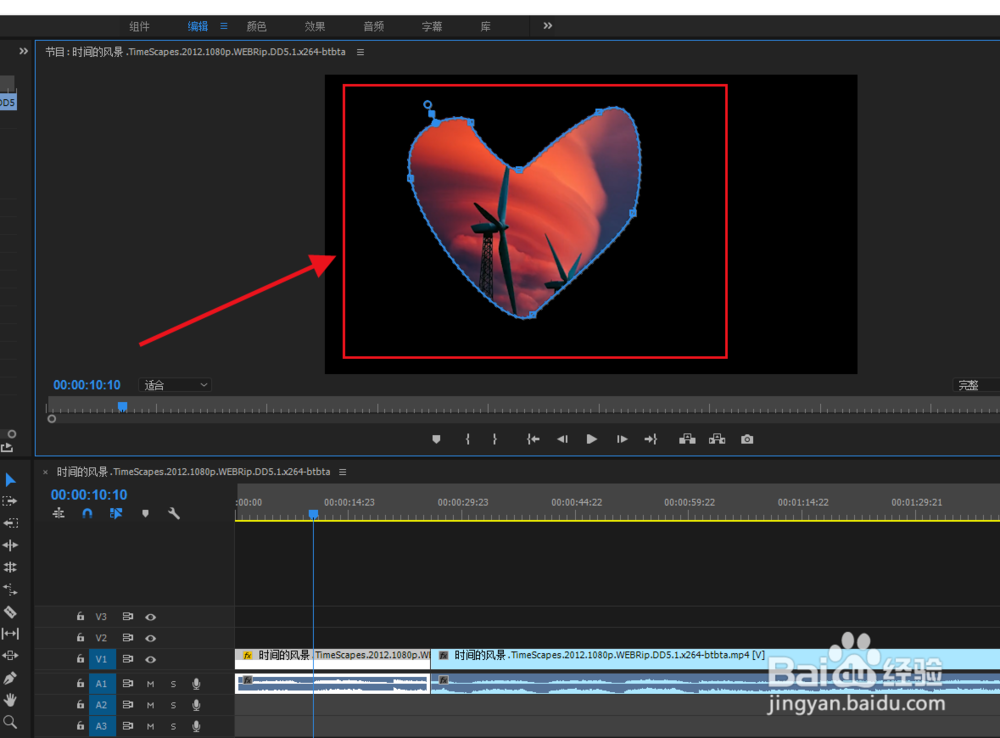Select the Slide tool
The width and height of the screenshot is (1000, 738).
pyautogui.click(x=10, y=655)
